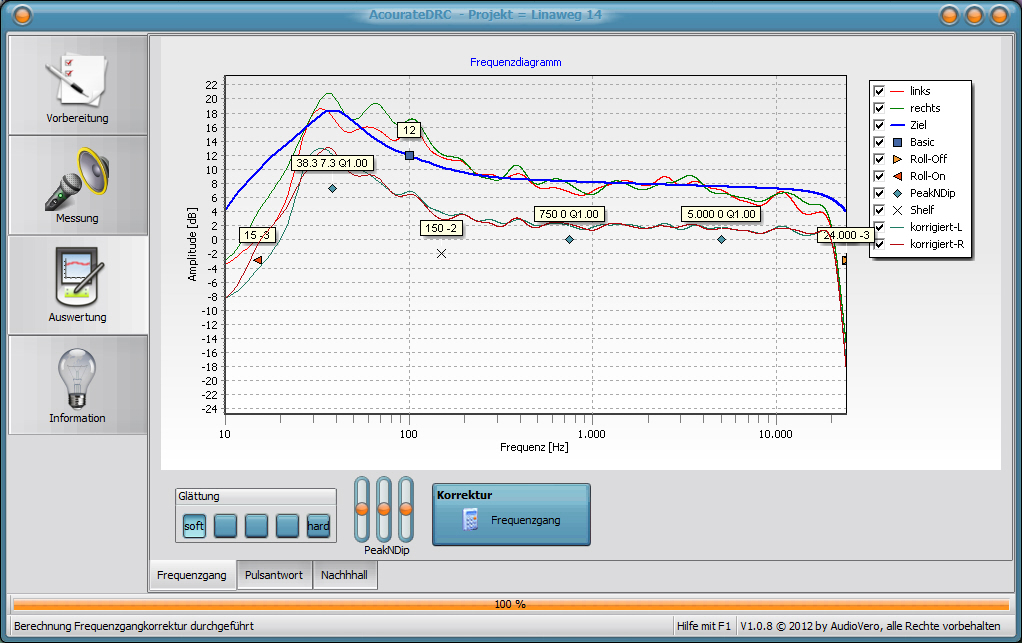The image size is (1022, 643).
Task: Click the blue Basic square marker at 100 Hz
Action: (x=409, y=155)
